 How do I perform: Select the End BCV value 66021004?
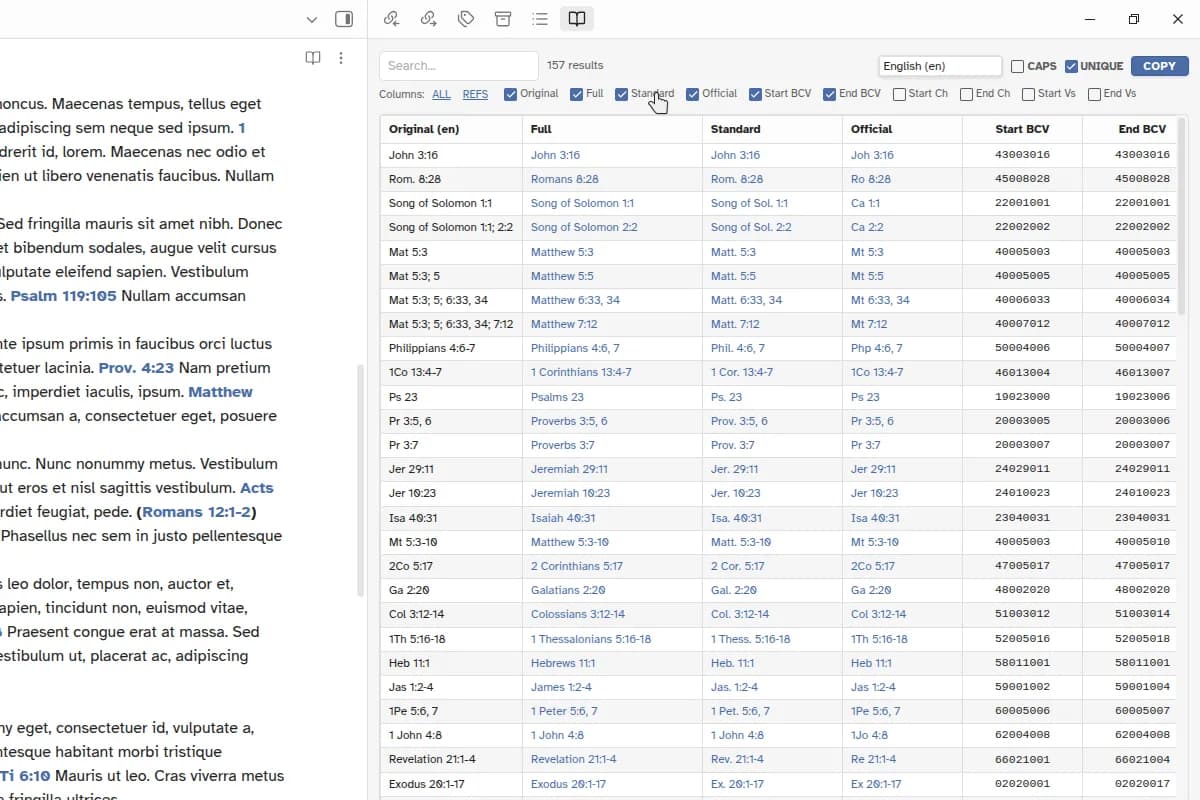tap(1142, 760)
